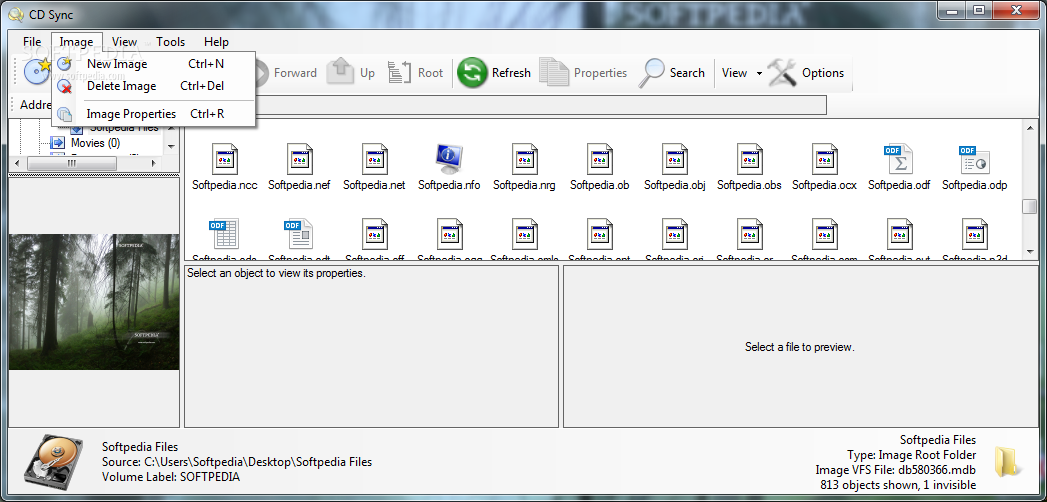
Task: Select the Softpedia.obj file icon
Action: click(674, 159)
